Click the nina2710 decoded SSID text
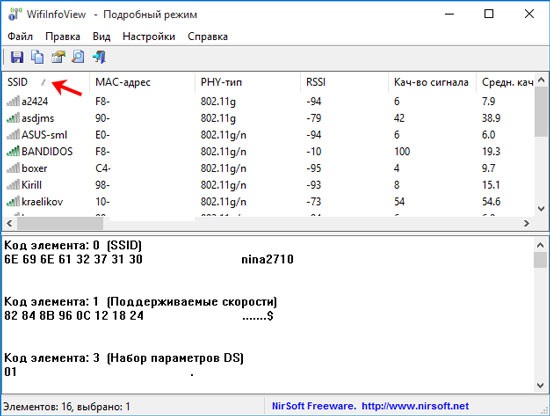Viewport: 550px width, 416px height. [267, 260]
